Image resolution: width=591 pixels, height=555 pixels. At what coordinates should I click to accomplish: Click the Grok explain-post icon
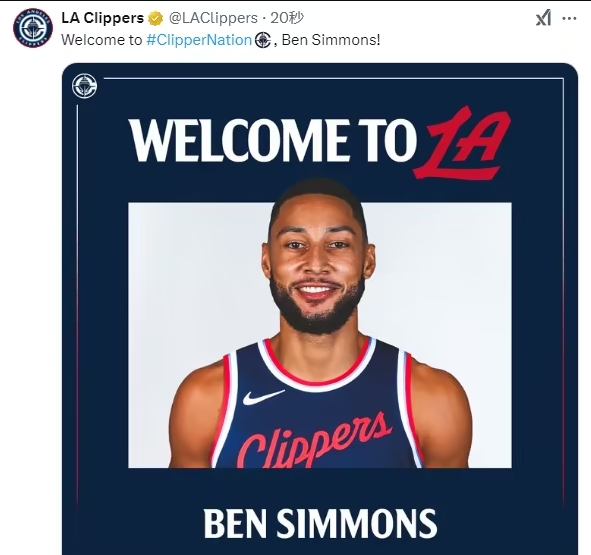pos(543,18)
